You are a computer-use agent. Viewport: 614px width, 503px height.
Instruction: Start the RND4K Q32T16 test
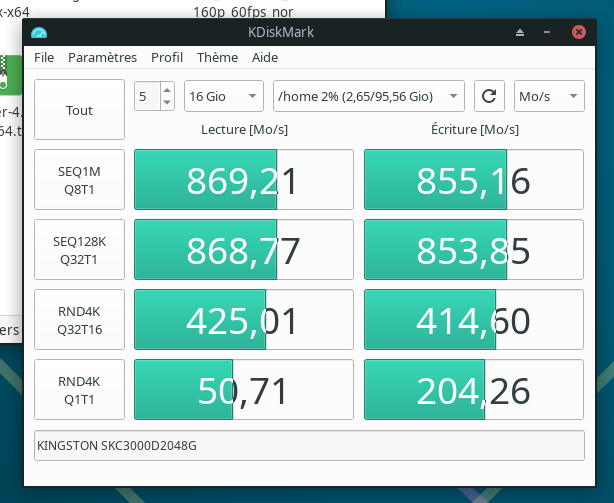(79, 320)
